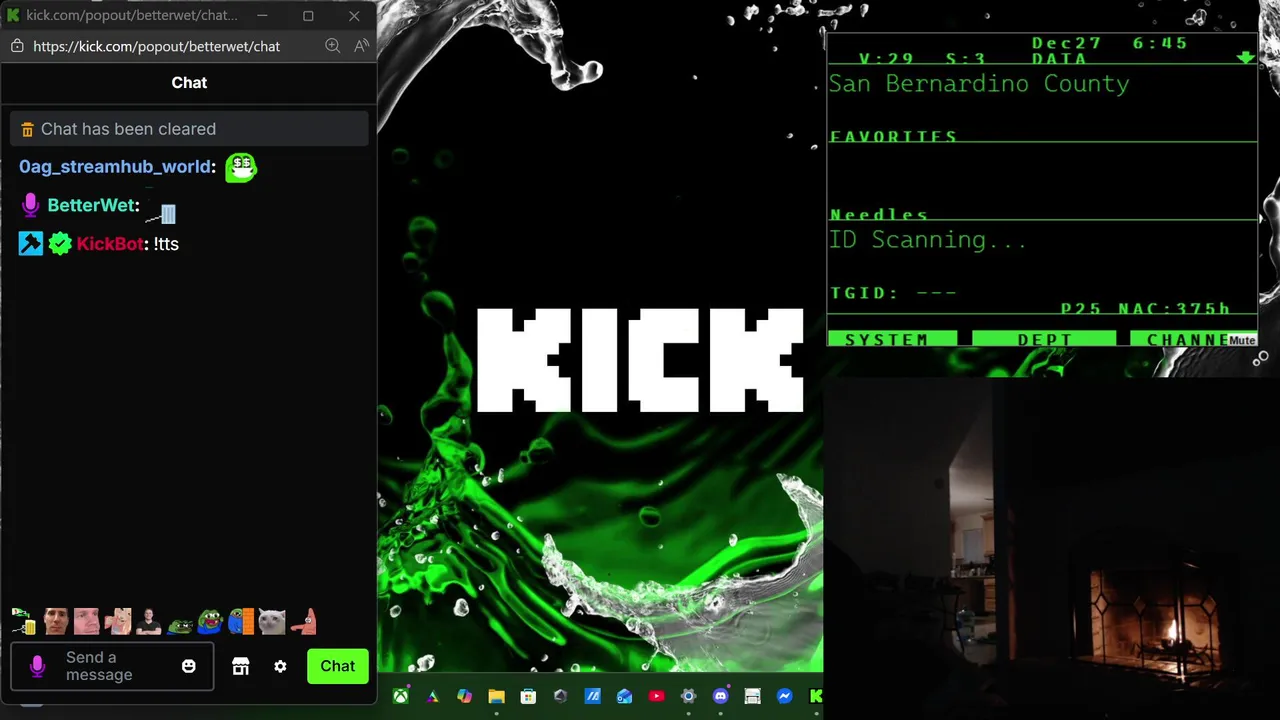This screenshot has height=720, width=1280.
Task: Click 'P25 NAC:375h' scanner text
Action: 1145,308
